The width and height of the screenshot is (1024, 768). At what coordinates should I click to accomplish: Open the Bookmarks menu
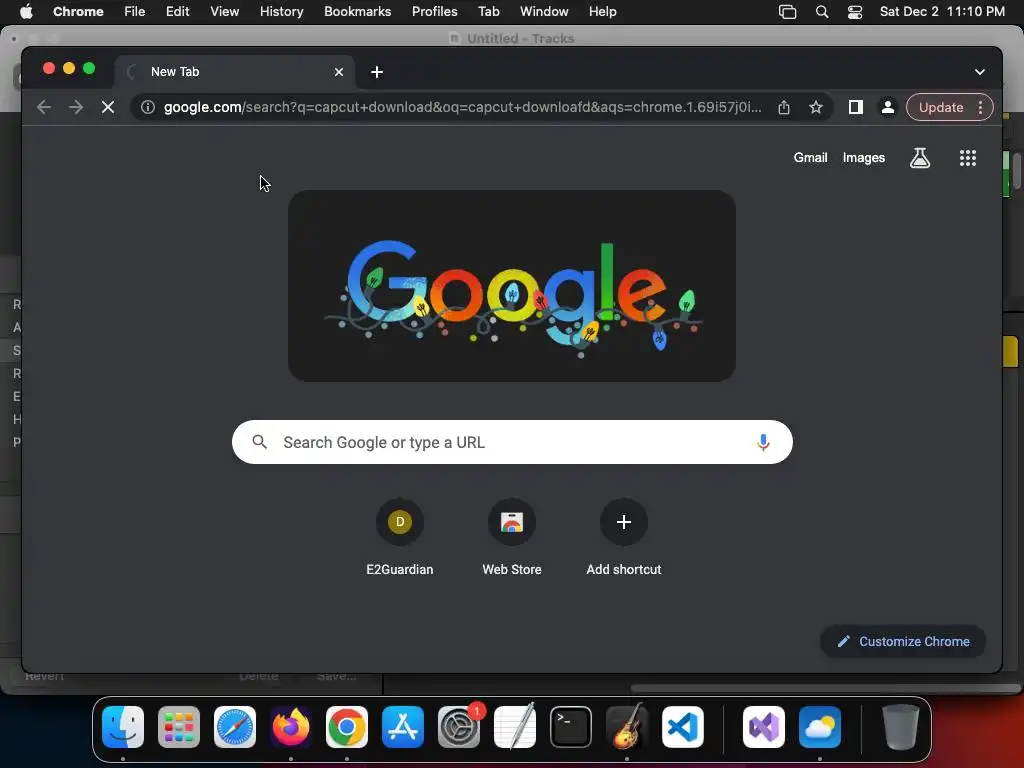tap(357, 12)
